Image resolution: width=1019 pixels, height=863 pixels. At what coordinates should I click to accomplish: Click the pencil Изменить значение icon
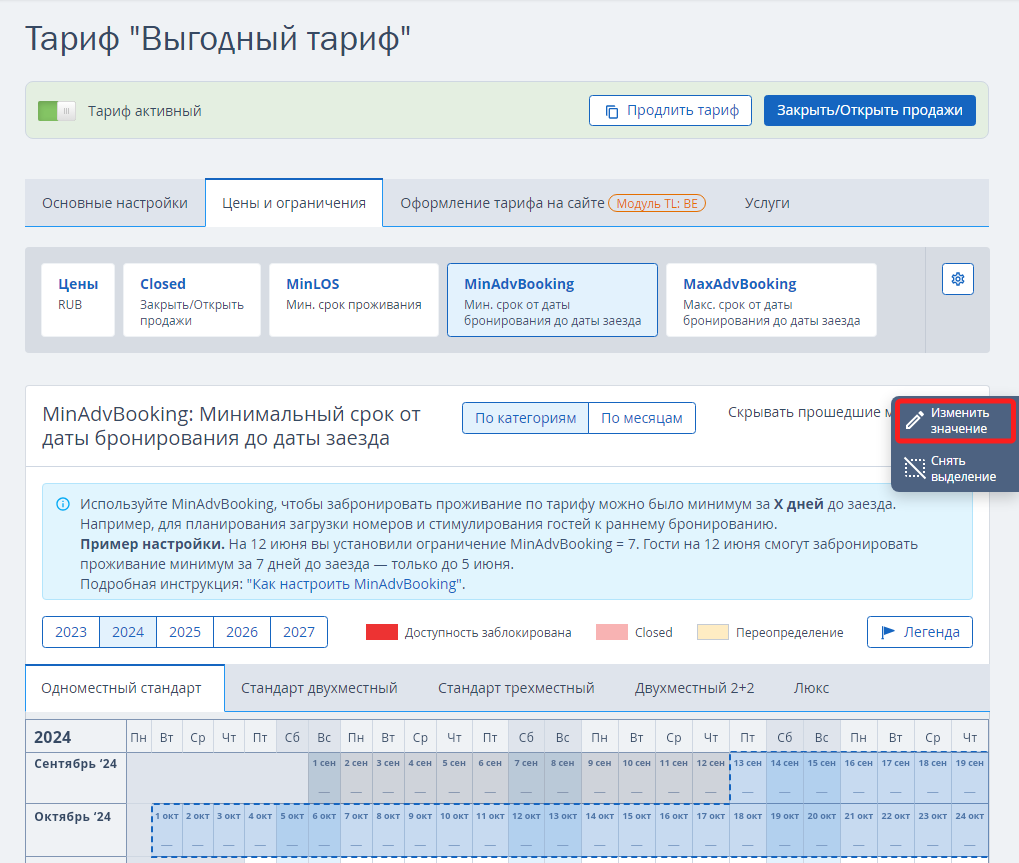(914, 420)
